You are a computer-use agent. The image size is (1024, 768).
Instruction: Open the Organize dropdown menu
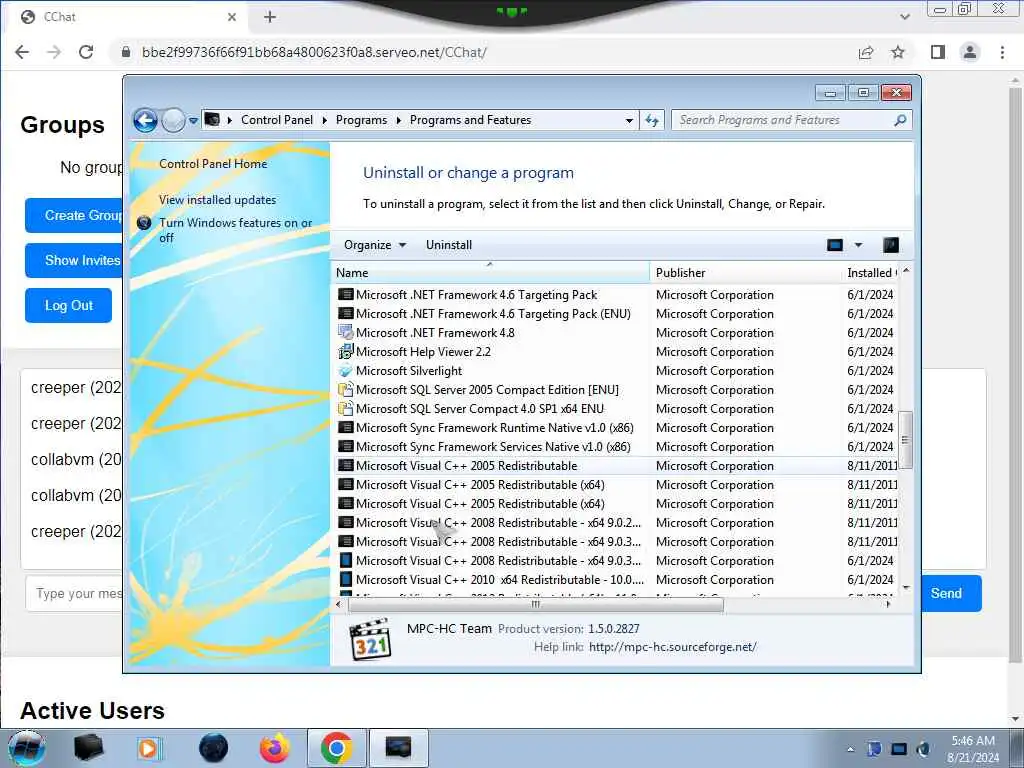click(375, 245)
